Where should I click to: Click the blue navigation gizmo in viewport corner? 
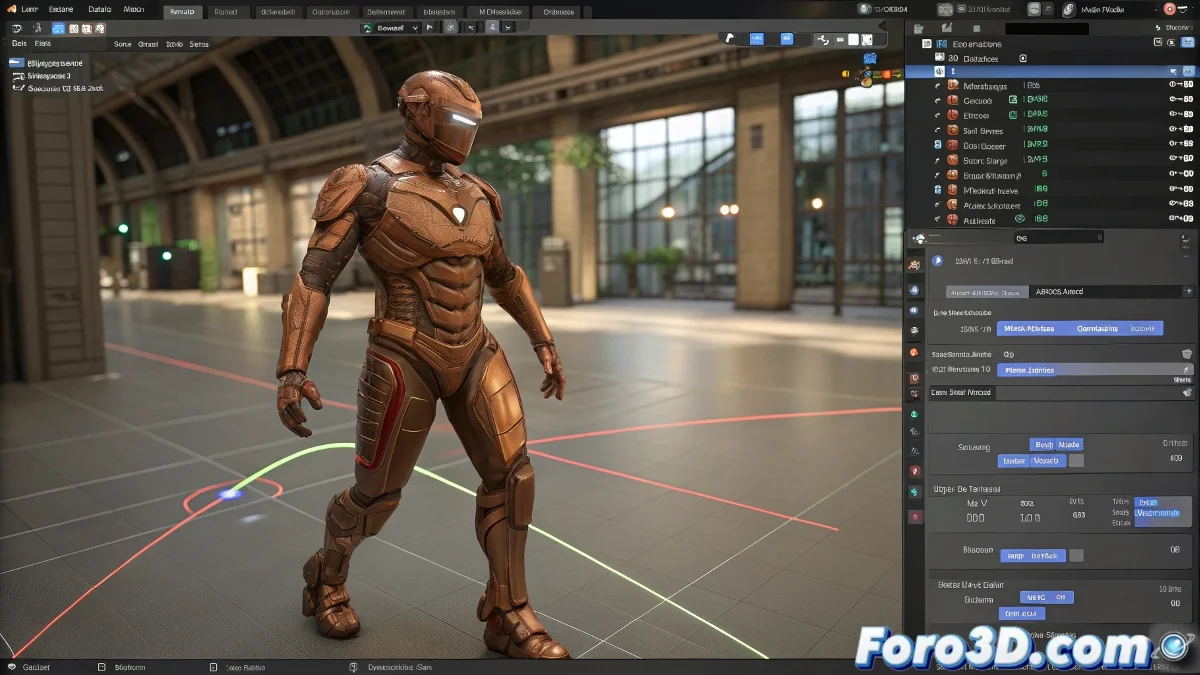[x=869, y=59]
